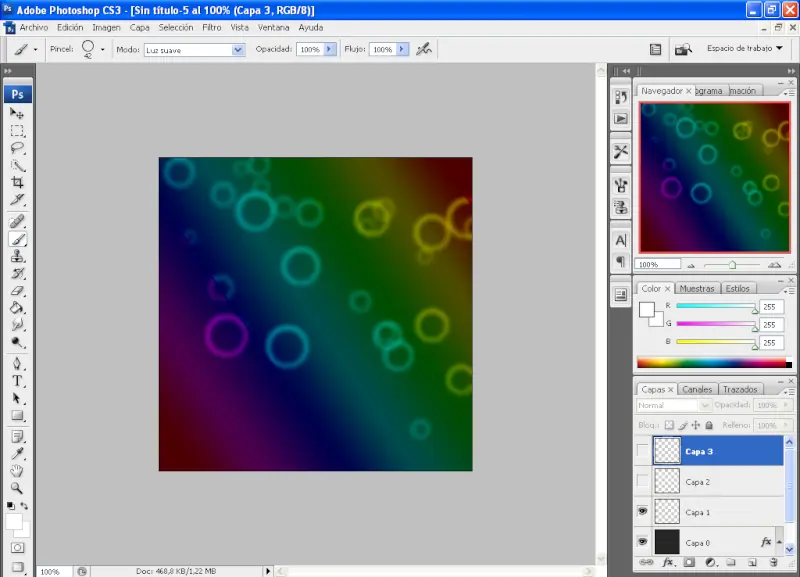Select the Pen tool
800x577 pixels.
(x=17, y=364)
